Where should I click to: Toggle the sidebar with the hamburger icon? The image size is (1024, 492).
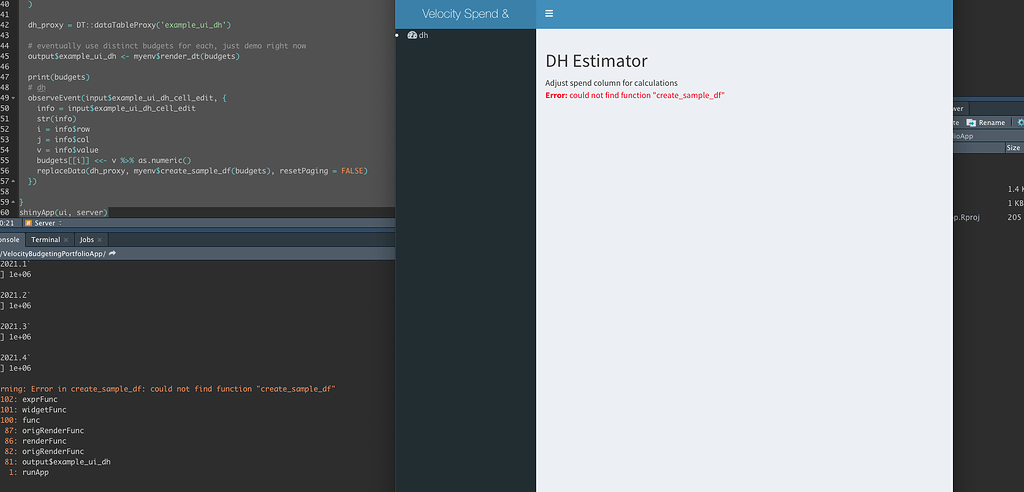point(549,14)
